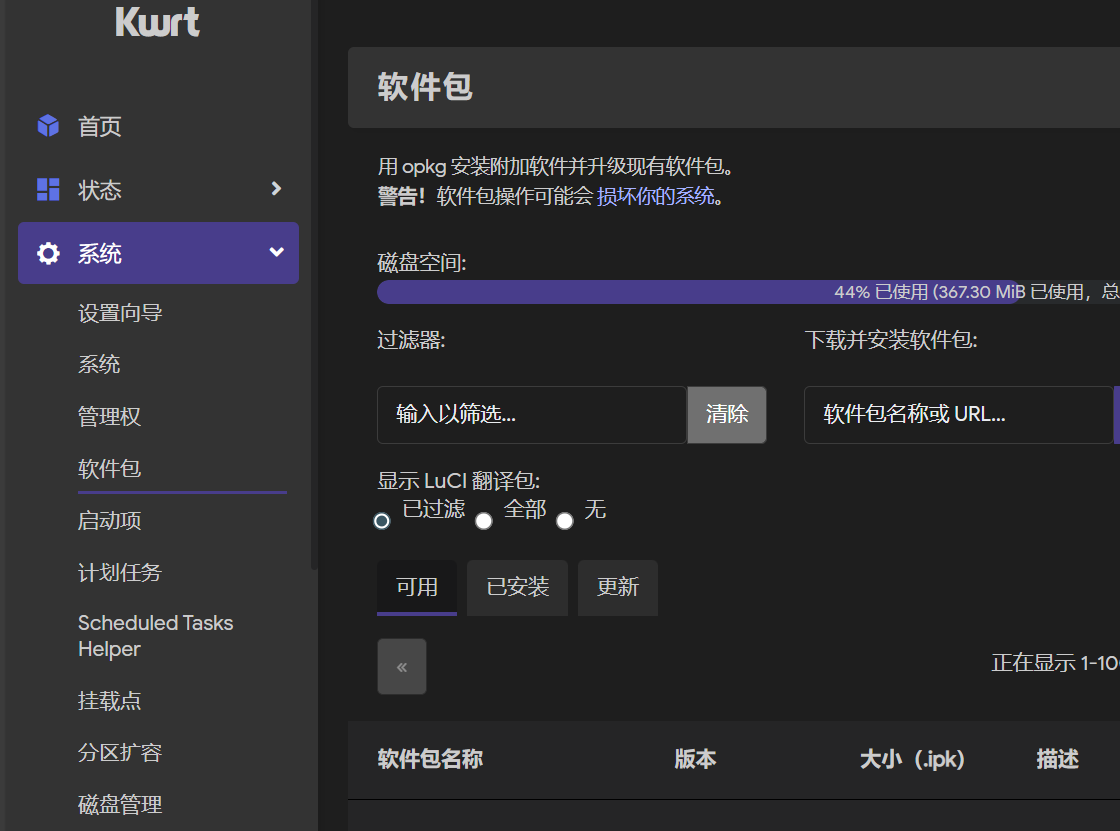
Task: Open Scheduled Tasks Helper entry
Action: point(156,636)
